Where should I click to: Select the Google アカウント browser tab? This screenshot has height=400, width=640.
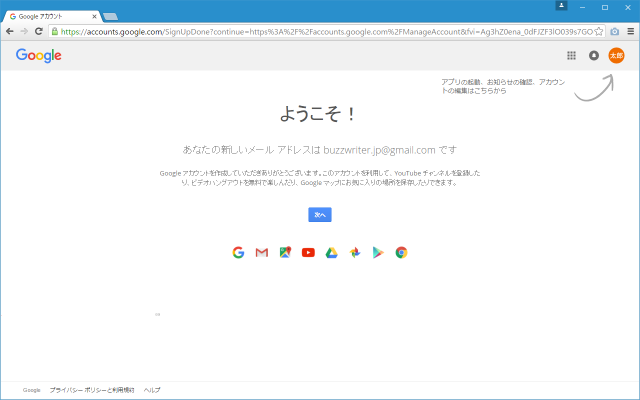coord(50,17)
